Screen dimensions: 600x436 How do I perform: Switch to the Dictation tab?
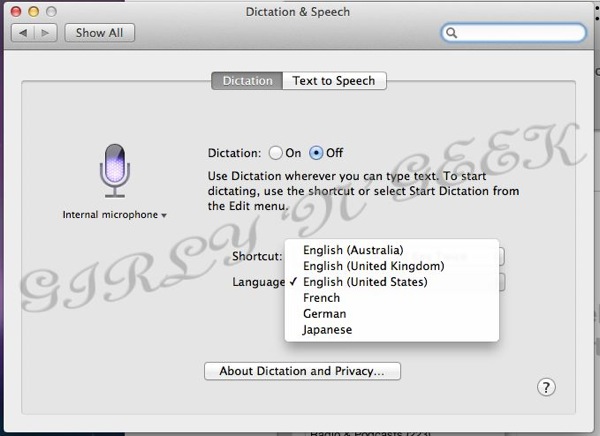(247, 81)
